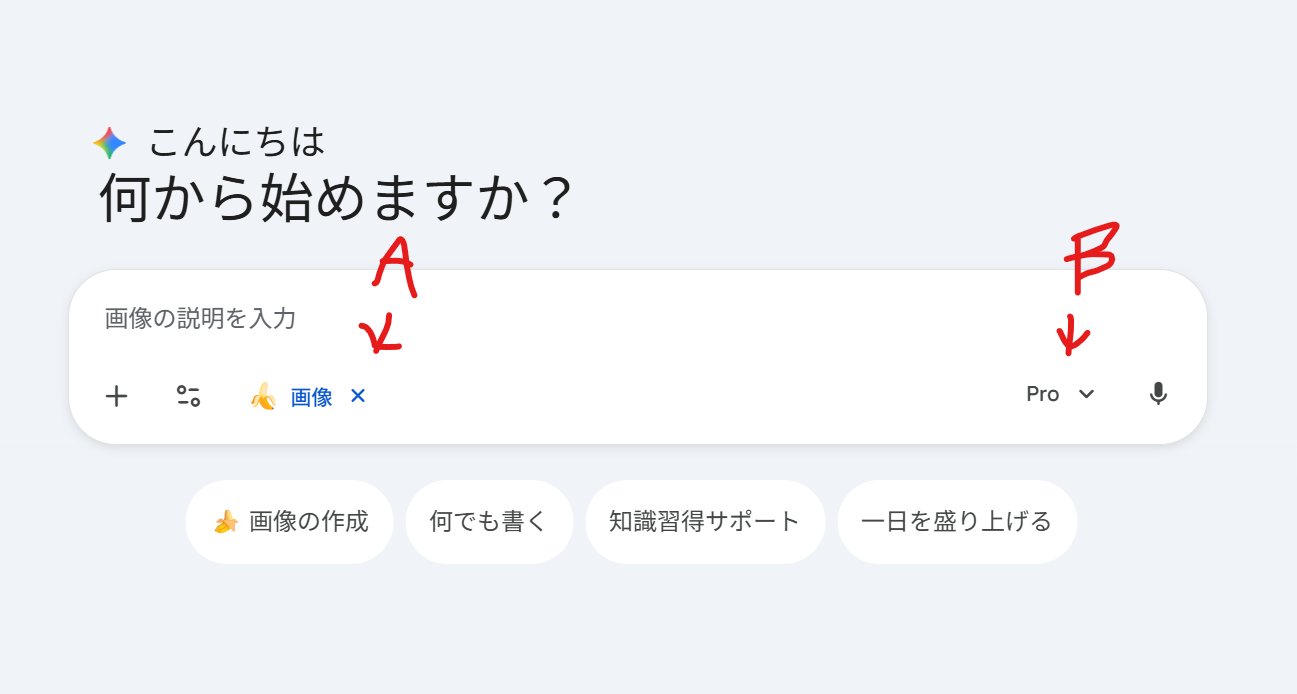
Task: Click the banana icon in 画像の作成 chip
Action: pos(226,522)
